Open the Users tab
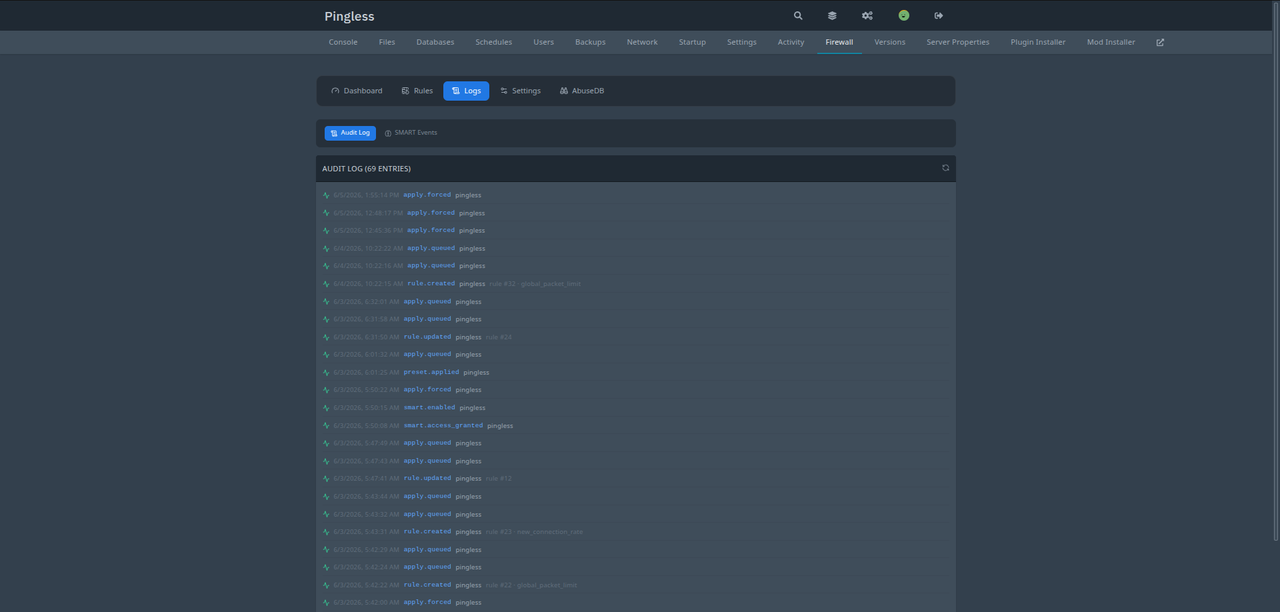 coord(544,42)
